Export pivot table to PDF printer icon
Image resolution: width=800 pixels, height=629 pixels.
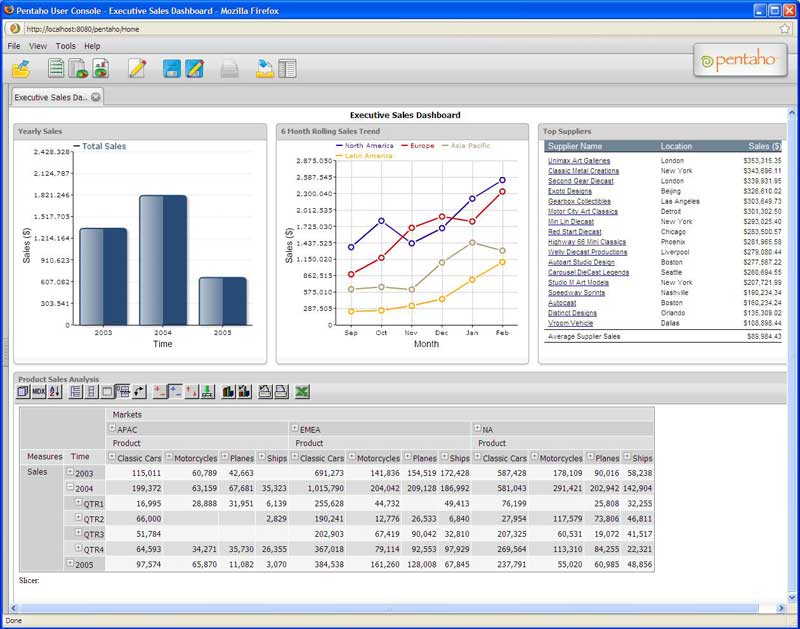point(281,392)
